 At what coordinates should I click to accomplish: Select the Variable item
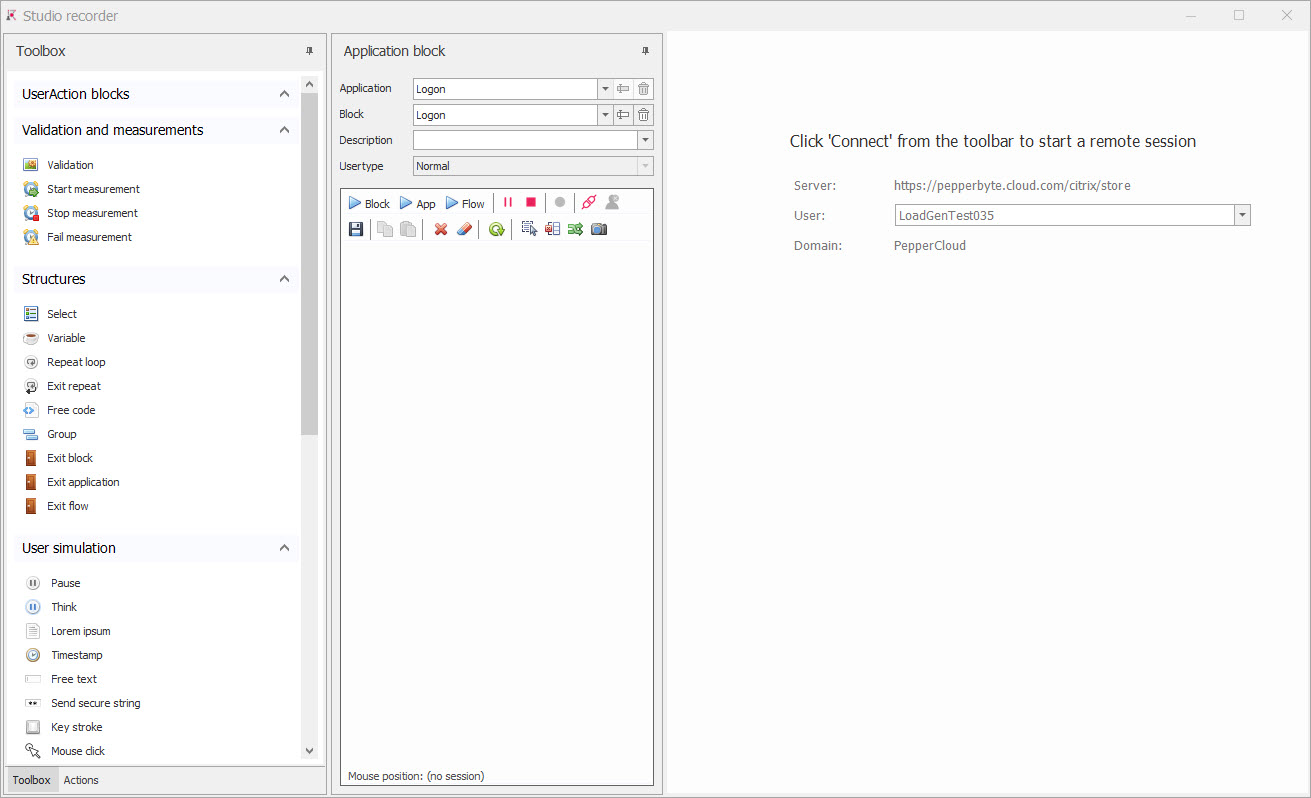point(54,338)
